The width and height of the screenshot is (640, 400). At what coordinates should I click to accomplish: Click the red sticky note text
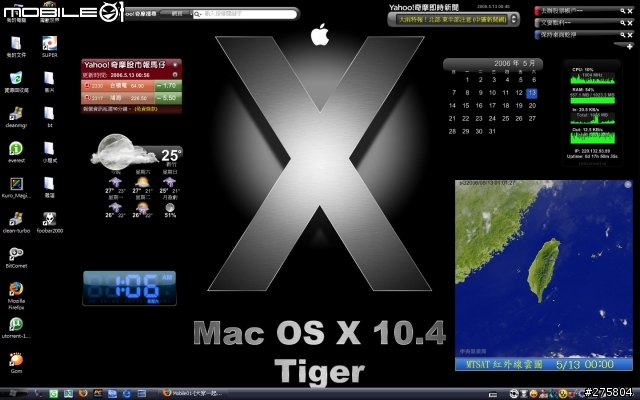[x=562, y=11]
